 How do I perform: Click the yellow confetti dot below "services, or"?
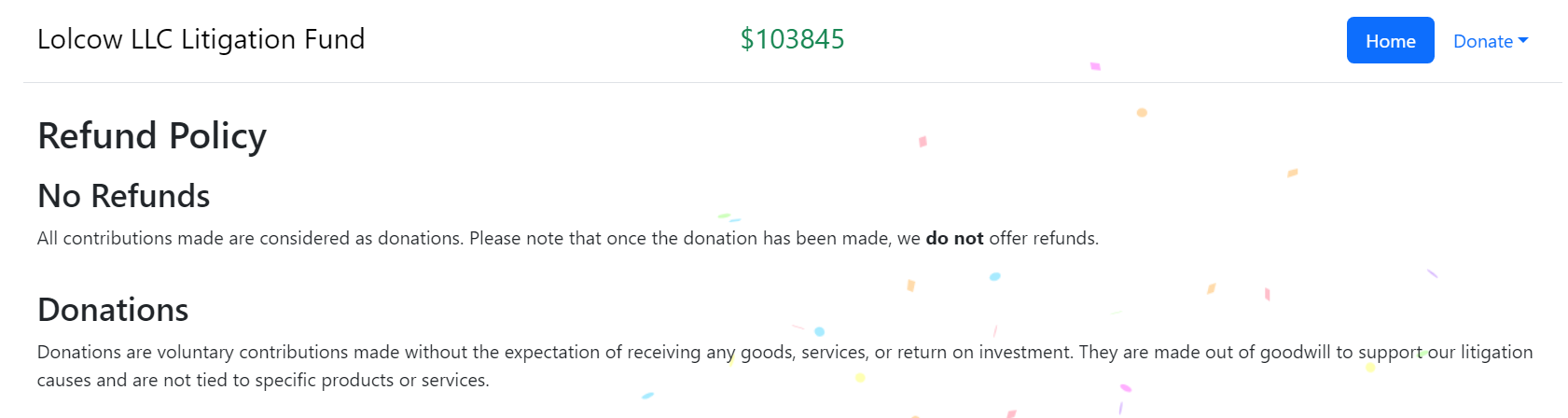point(860,378)
